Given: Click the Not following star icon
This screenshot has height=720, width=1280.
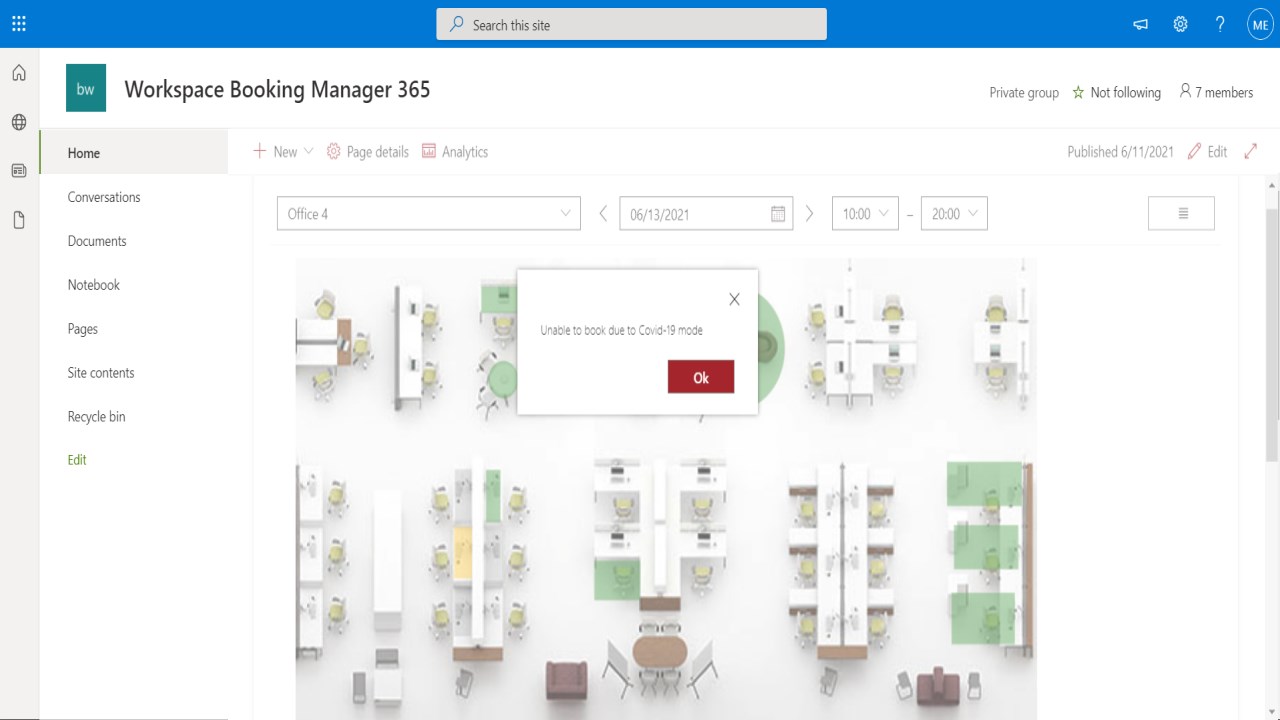Looking at the screenshot, I should 1078,92.
